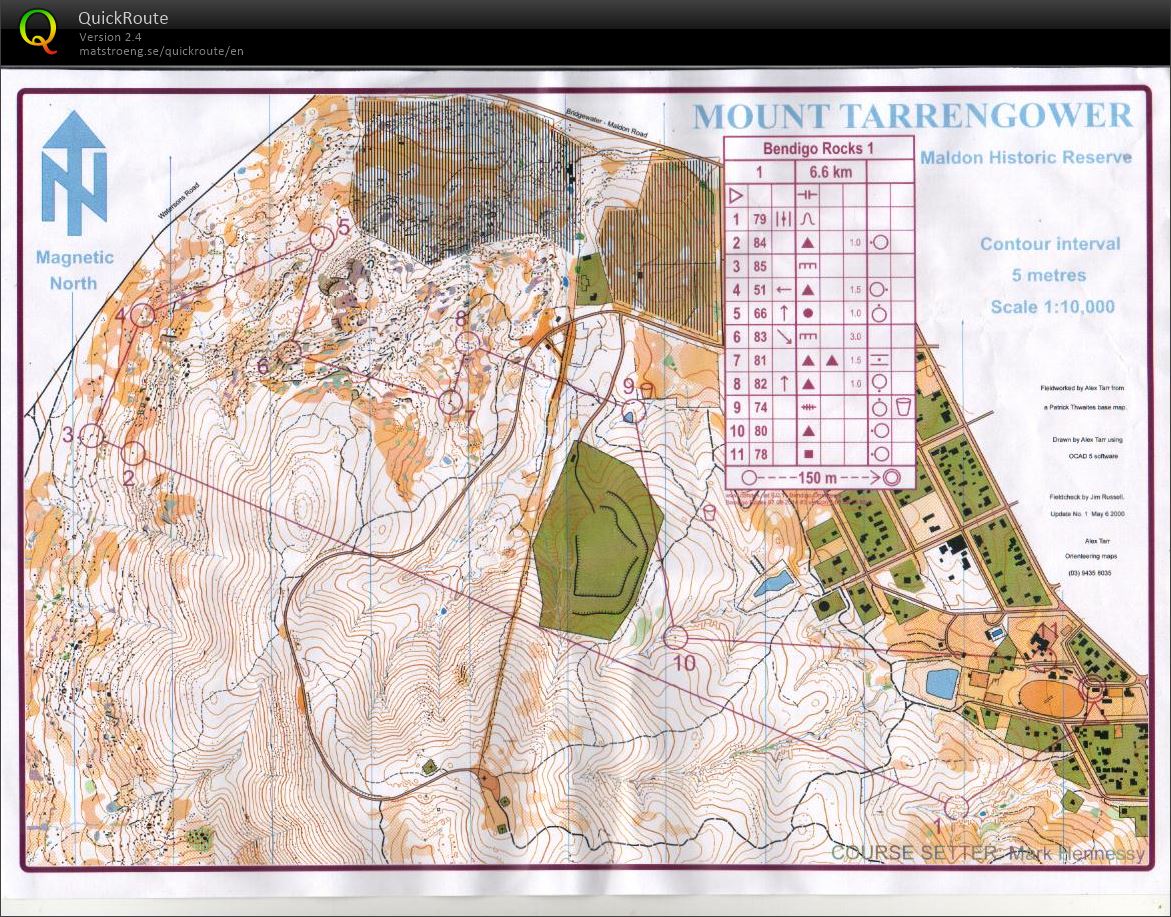Select control circle 4 on the map

pyautogui.click(x=143, y=315)
